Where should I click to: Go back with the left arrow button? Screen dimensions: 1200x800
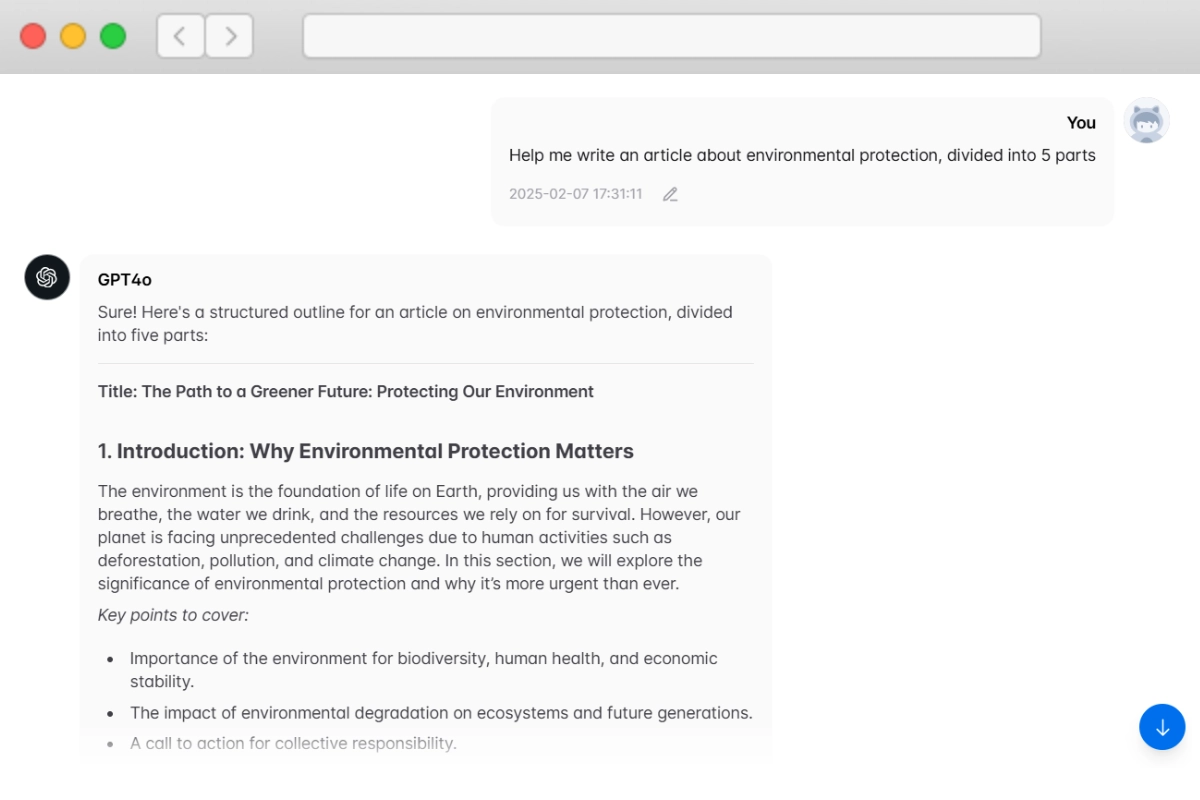point(180,36)
